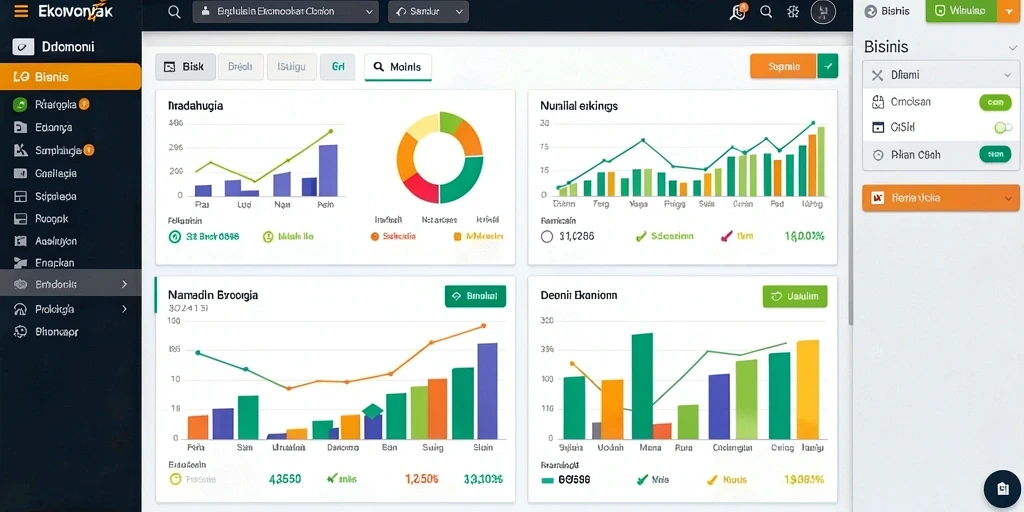This screenshot has height=512, width=1024.
Task: Click the orange Sapmie button
Action: click(x=784, y=66)
